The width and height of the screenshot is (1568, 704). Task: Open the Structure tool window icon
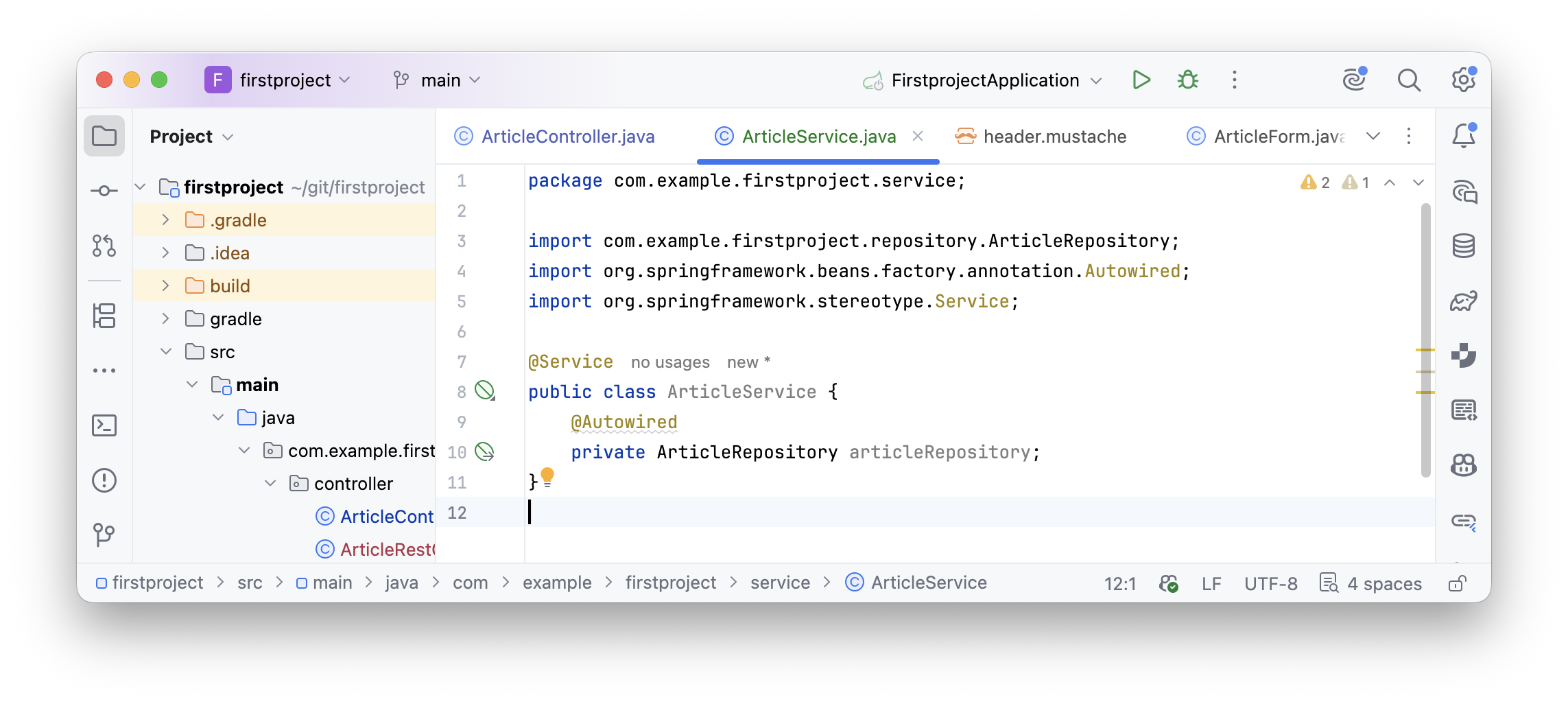tap(104, 316)
